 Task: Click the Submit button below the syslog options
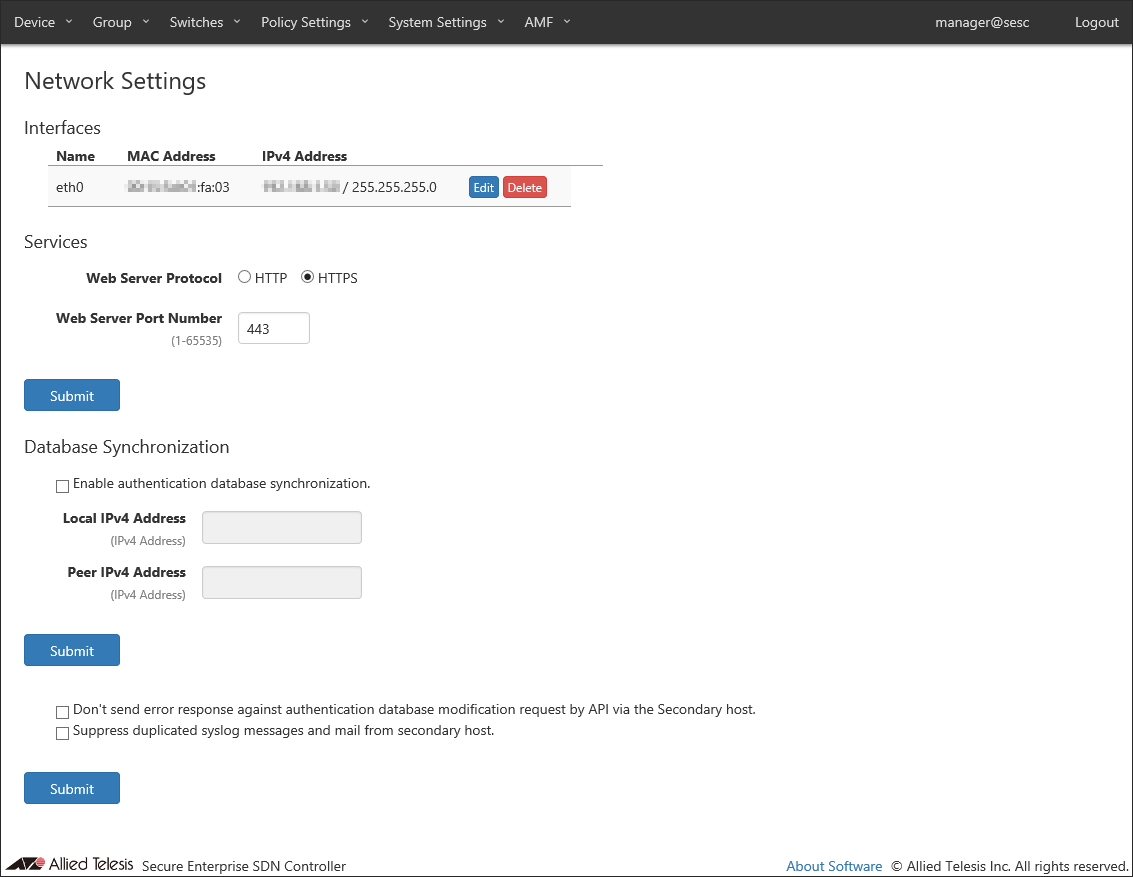click(72, 788)
